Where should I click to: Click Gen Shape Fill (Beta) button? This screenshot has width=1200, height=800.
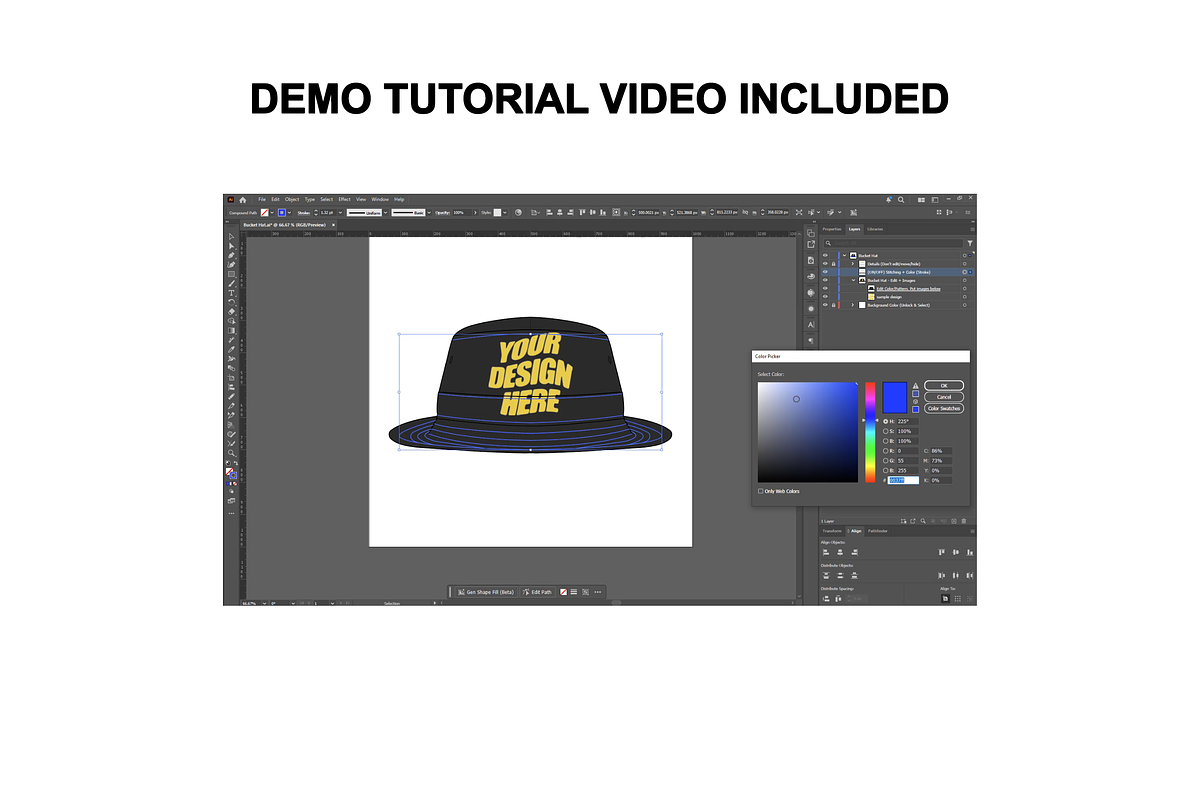click(x=486, y=592)
